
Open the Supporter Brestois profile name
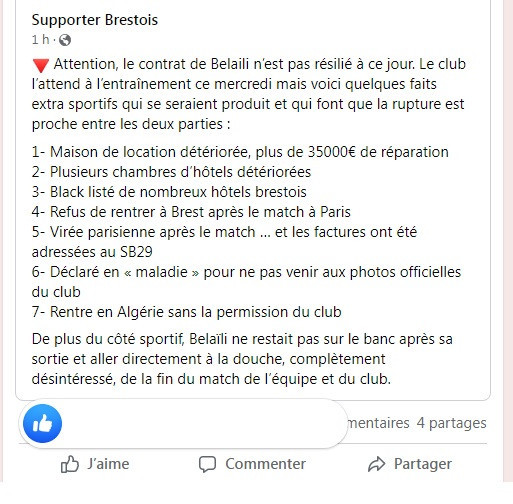click(x=95, y=20)
